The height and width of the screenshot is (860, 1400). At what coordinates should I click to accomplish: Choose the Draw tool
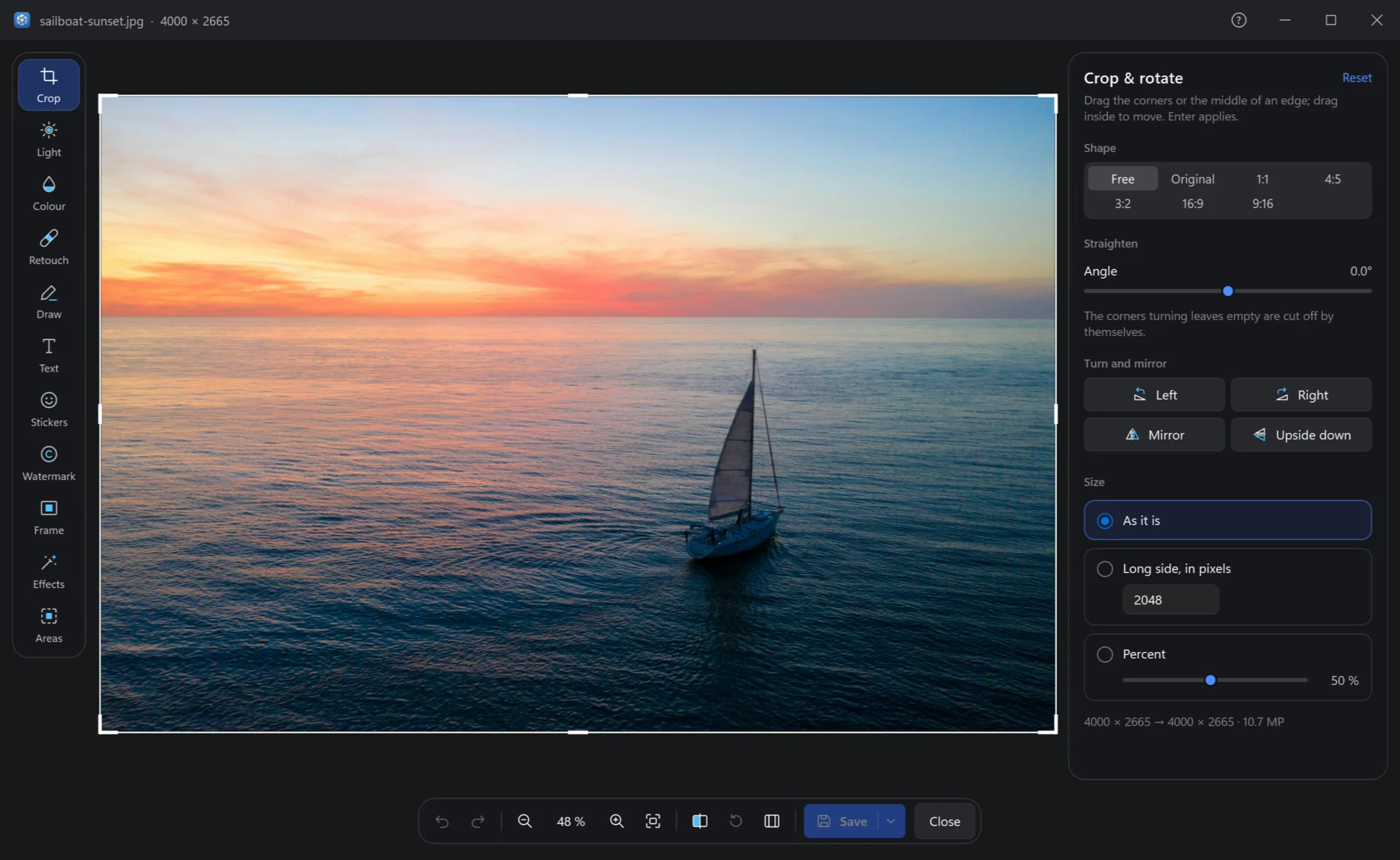click(x=48, y=302)
